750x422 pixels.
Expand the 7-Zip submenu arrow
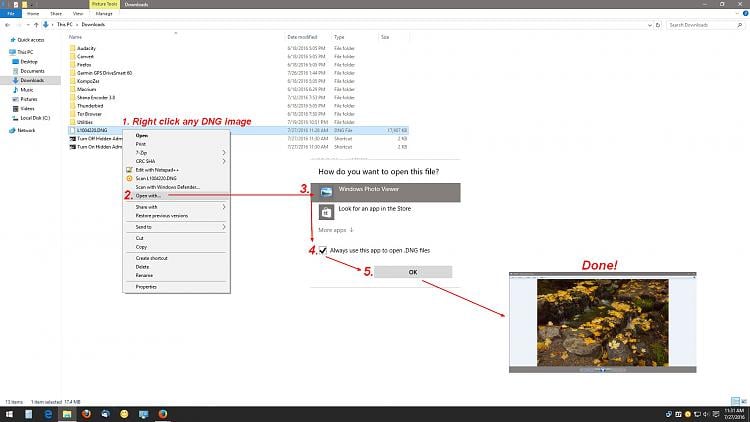click(223, 153)
